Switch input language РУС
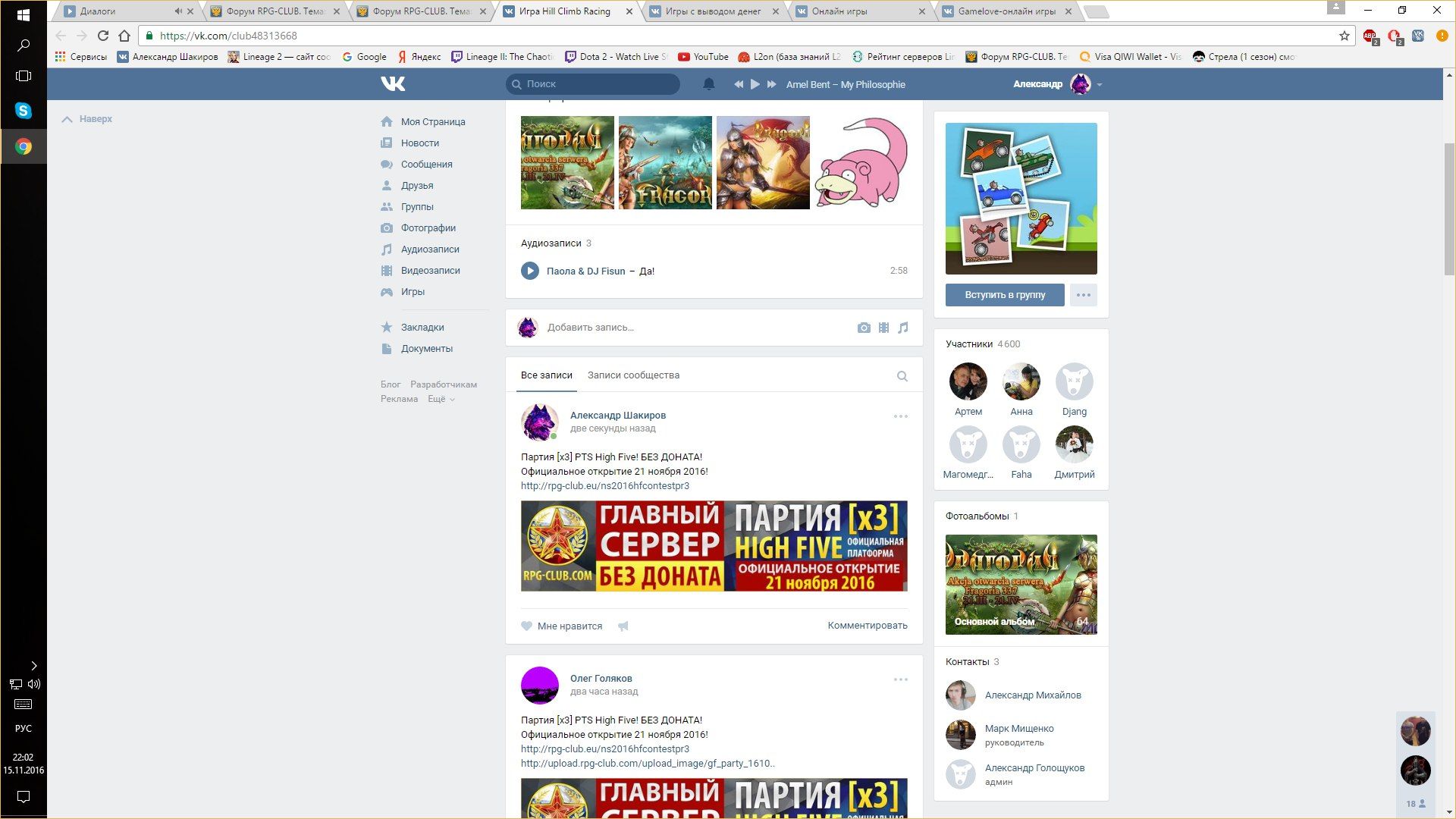Viewport: 1456px width, 819px height. (x=24, y=729)
